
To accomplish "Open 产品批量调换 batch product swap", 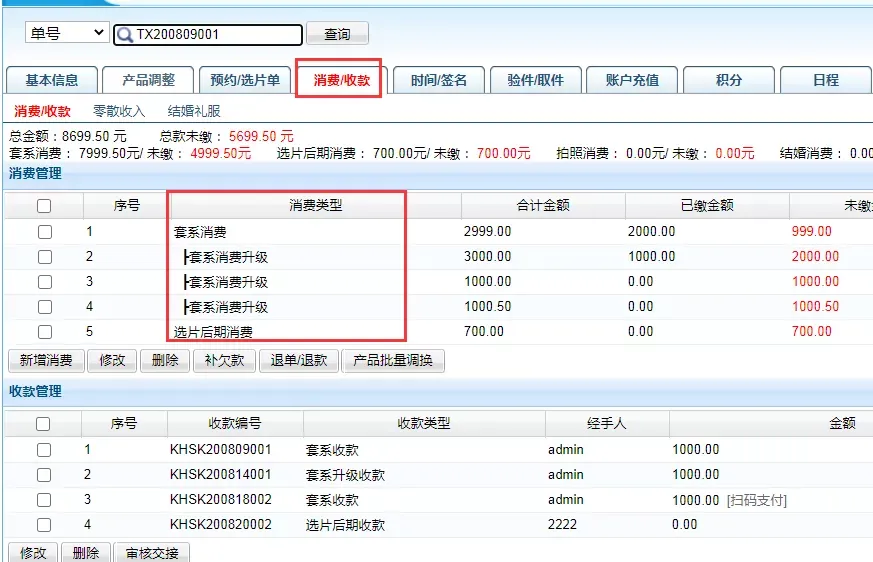I will click(393, 360).
